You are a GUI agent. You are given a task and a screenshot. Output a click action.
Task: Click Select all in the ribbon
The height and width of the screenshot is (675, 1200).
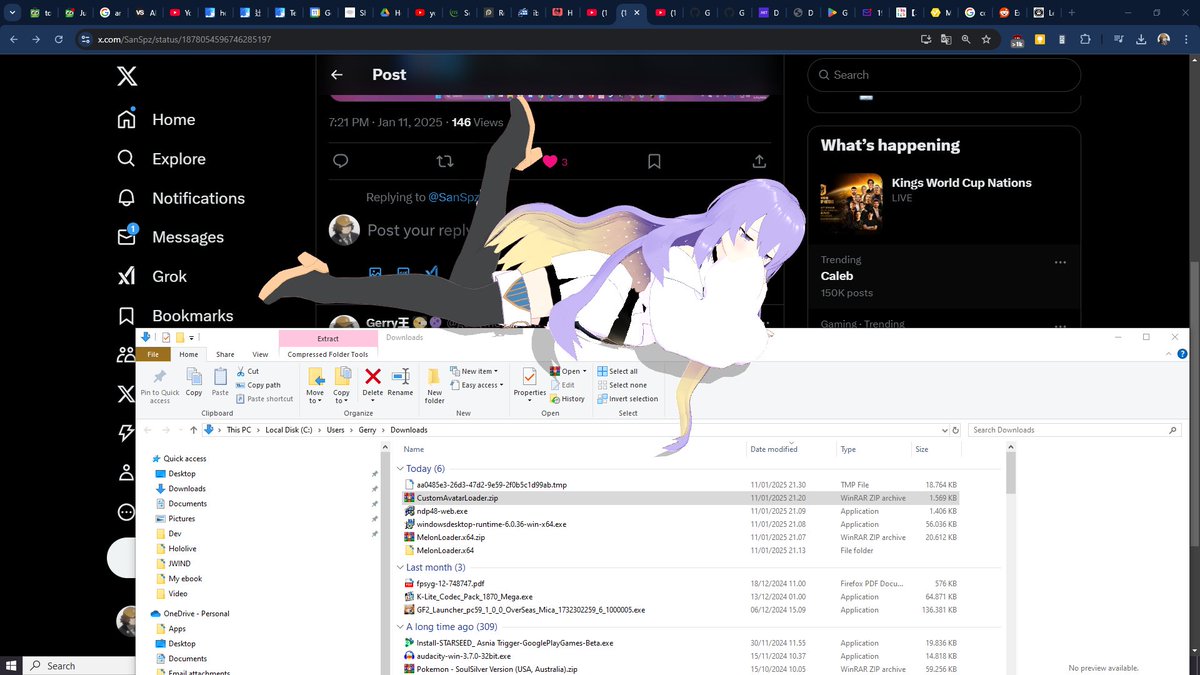[x=617, y=371]
